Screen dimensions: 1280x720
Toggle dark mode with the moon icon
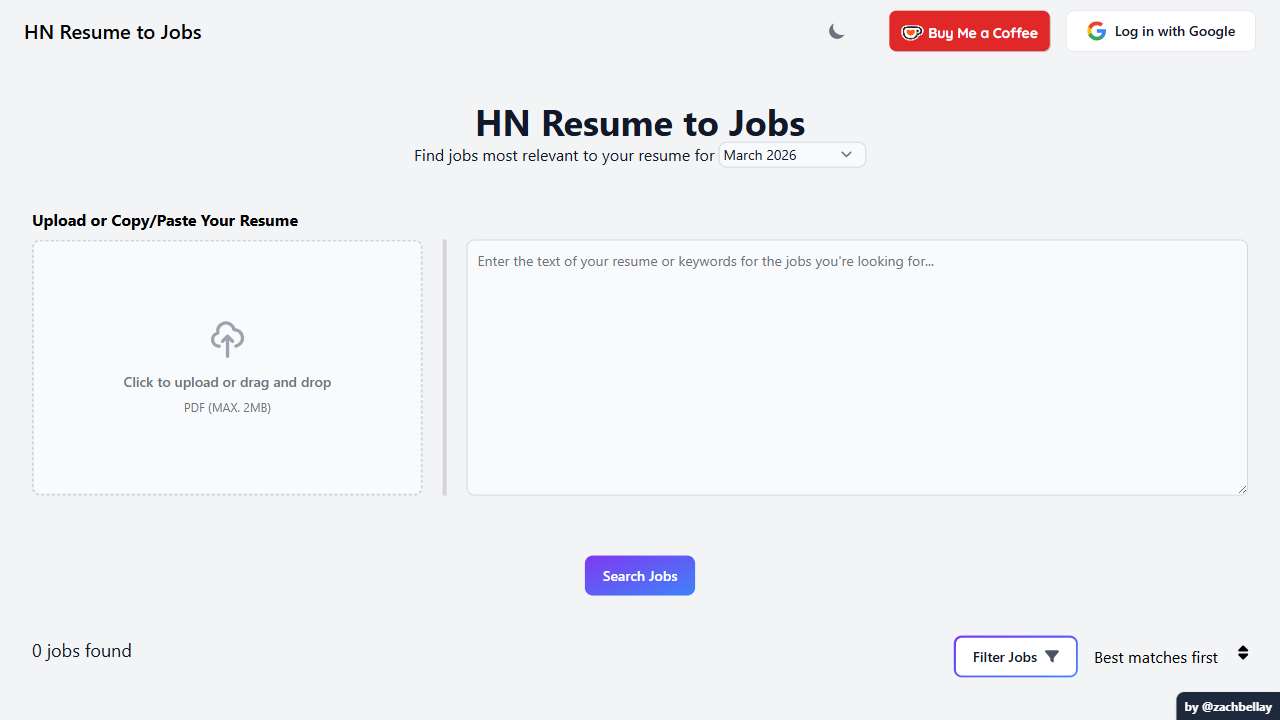(836, 31)
